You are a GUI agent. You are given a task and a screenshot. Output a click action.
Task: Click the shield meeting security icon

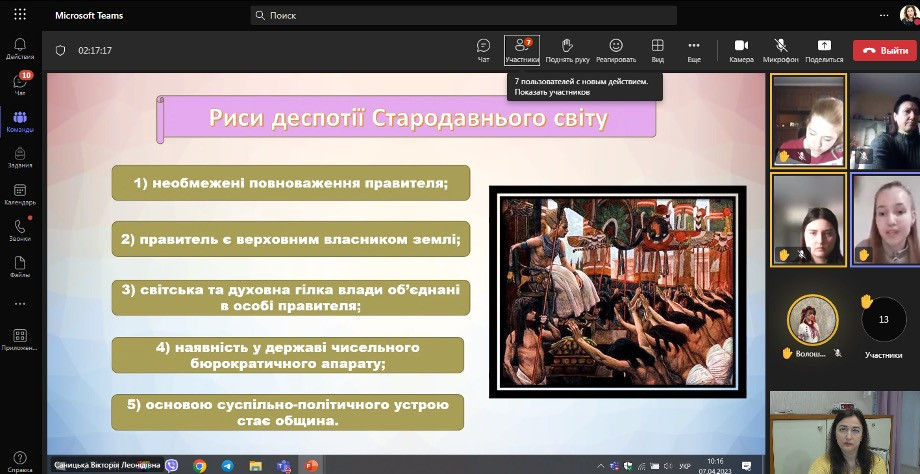coord(60,50)
